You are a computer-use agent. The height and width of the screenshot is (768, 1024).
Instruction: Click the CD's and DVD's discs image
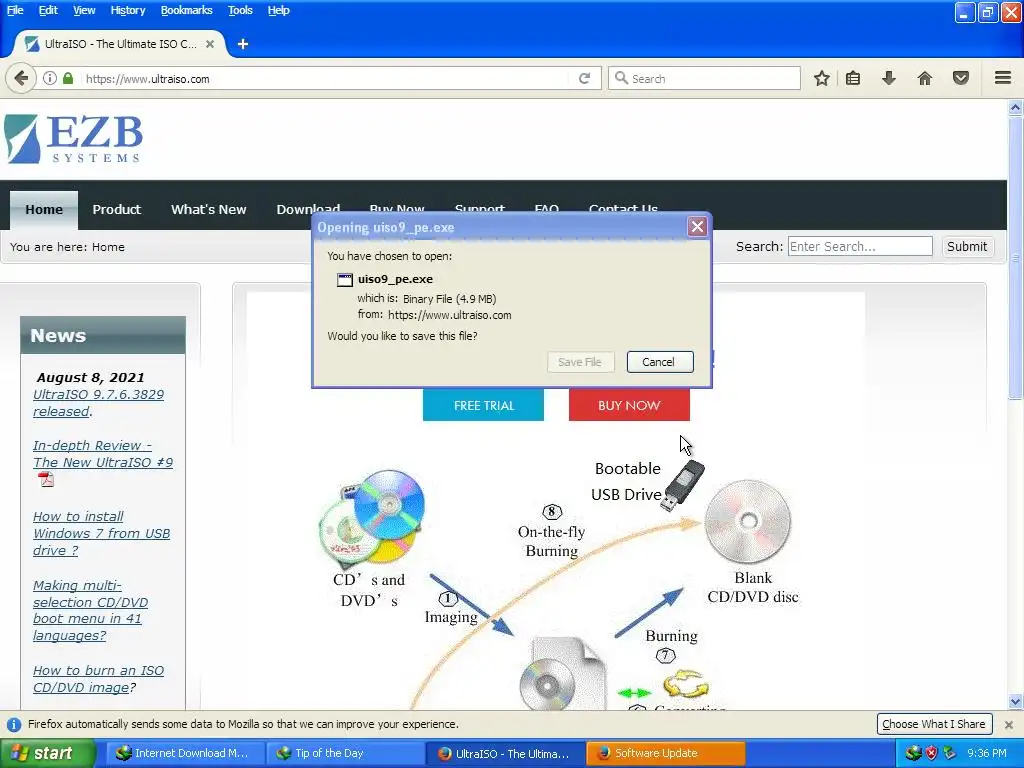click(x=372, y=518)
